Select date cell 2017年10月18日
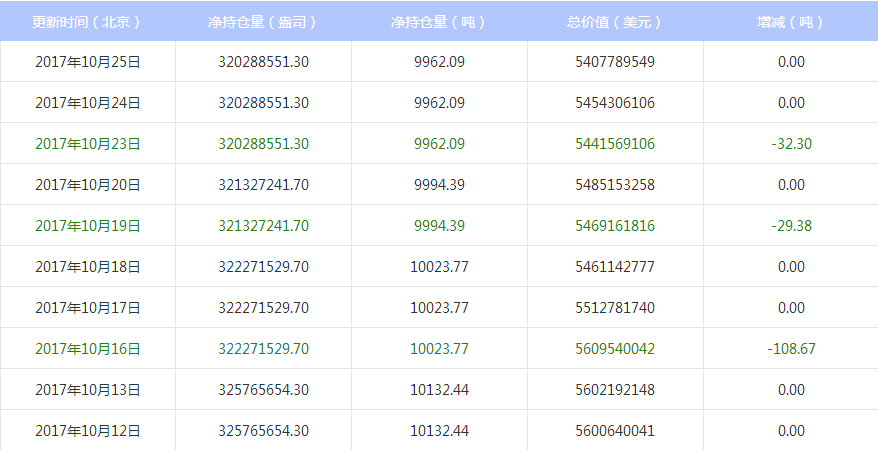This screenshot has height=450, width=878. coord(88,266)
